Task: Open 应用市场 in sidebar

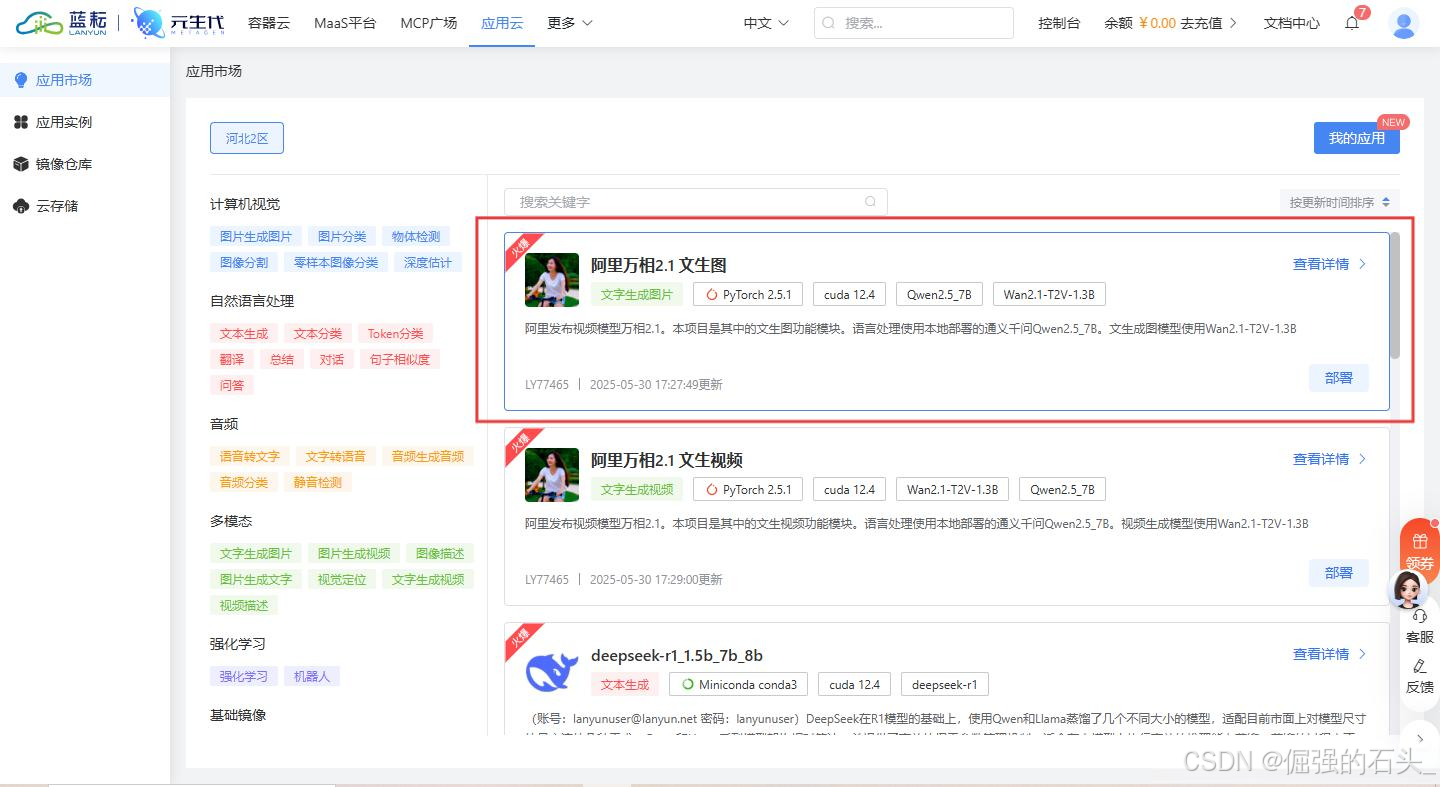Action: 85,80
